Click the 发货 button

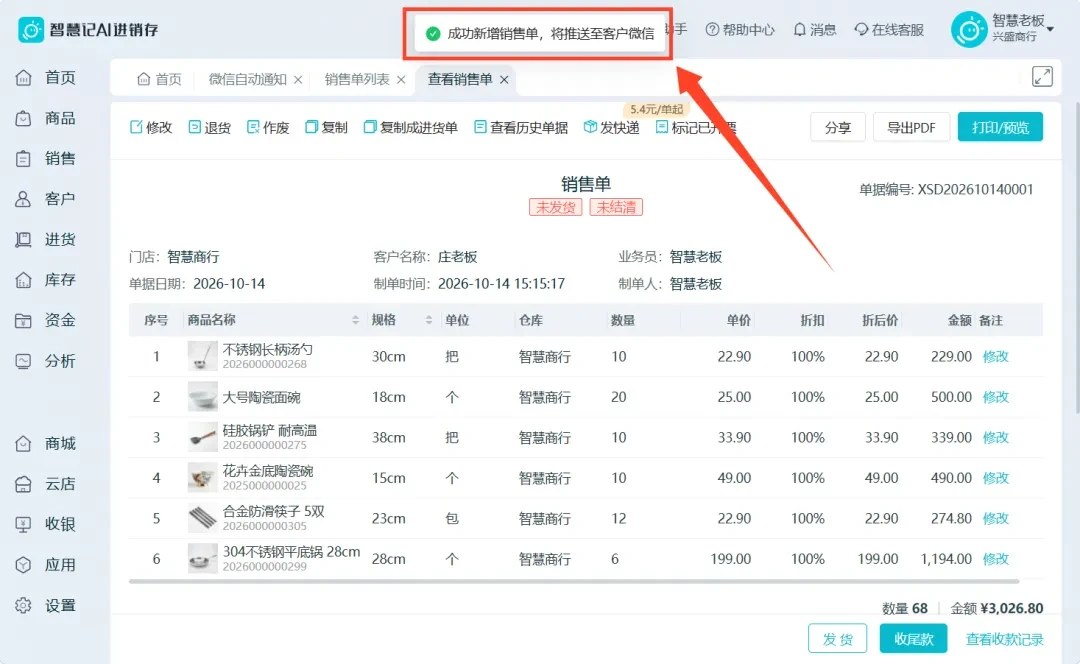838,639
